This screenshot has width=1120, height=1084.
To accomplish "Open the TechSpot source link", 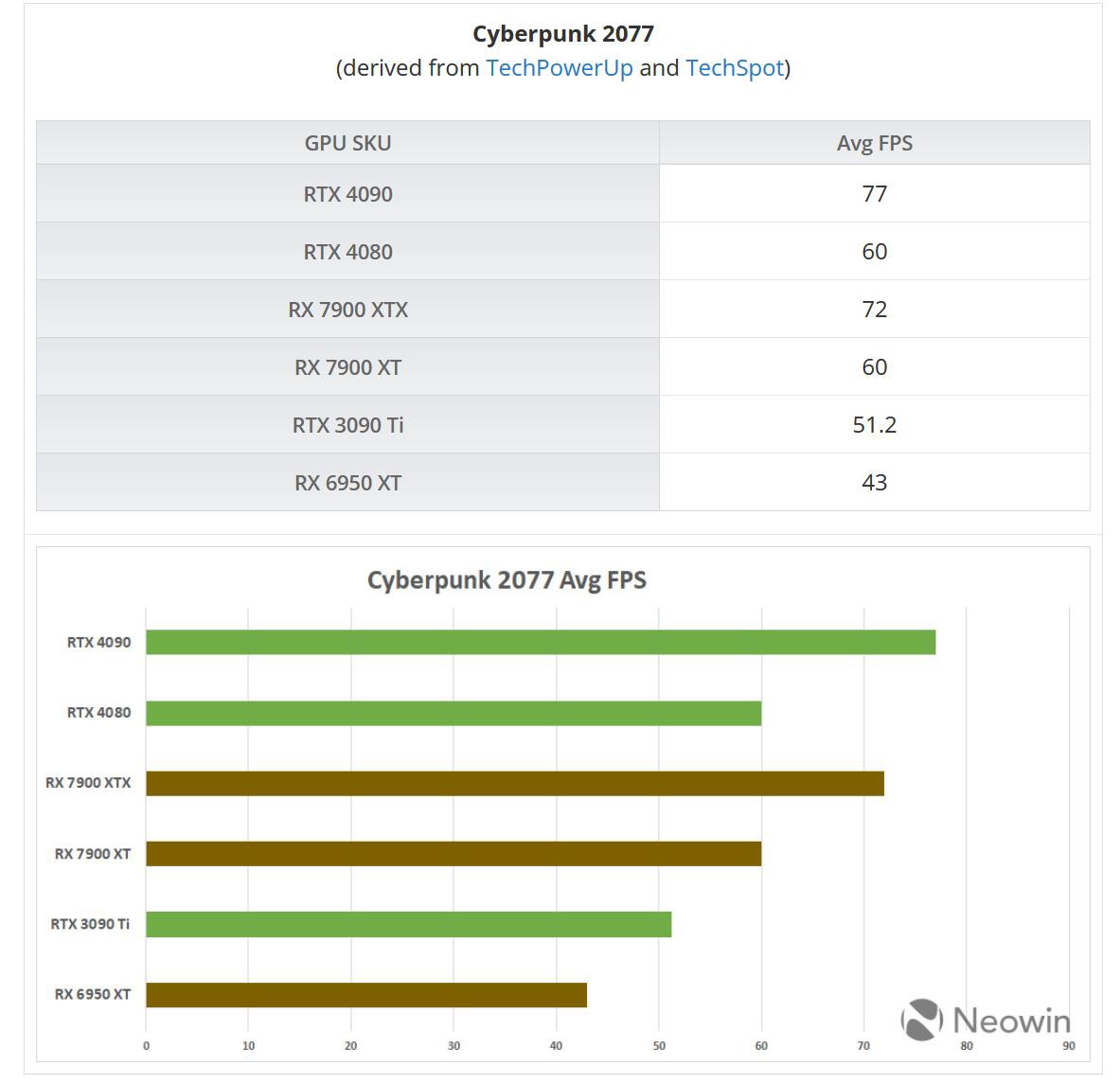I will [735, 68].
